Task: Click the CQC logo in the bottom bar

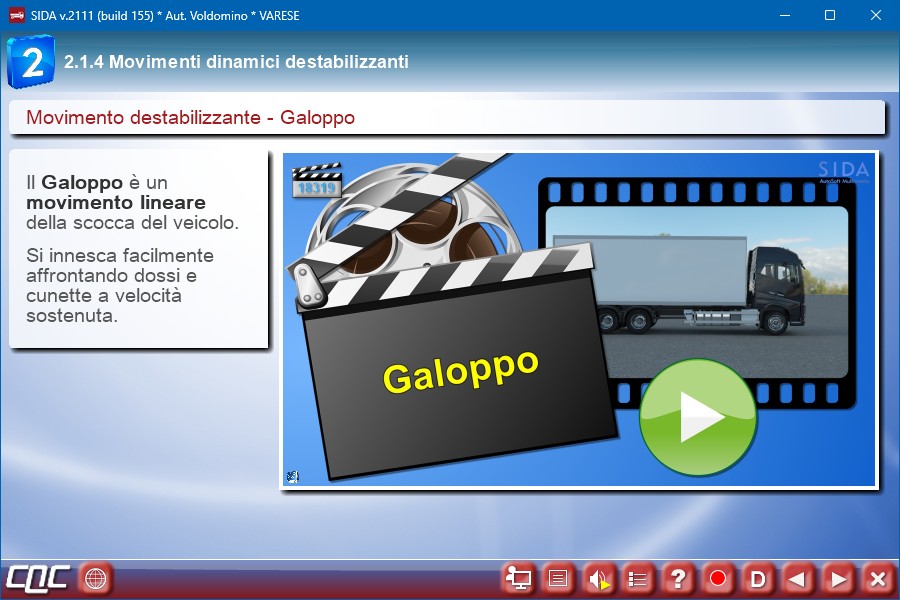Action: tap(38, 578)
